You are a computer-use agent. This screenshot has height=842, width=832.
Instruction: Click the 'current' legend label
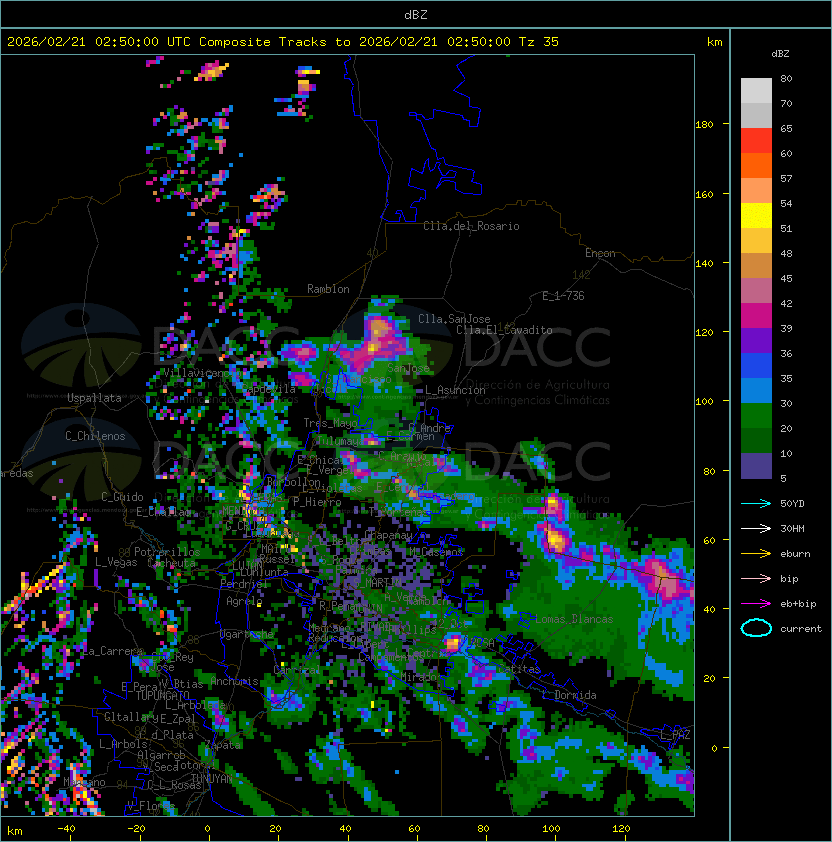800,628
